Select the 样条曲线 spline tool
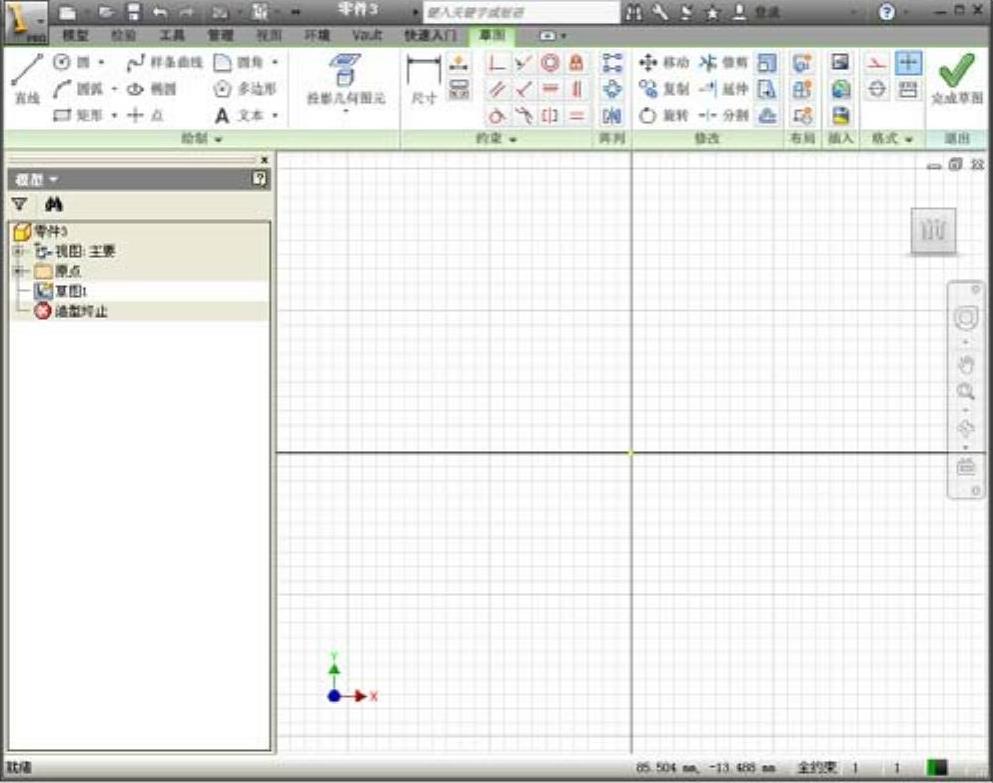993x783 pixels. click(x=165, y=62)
